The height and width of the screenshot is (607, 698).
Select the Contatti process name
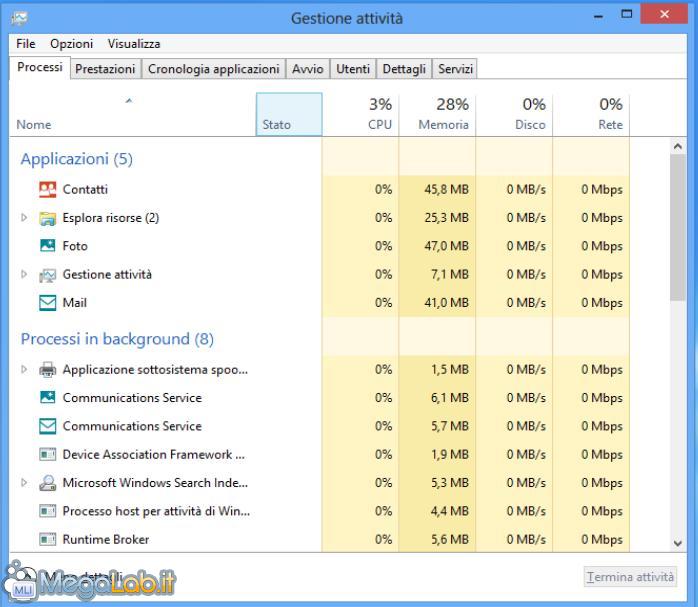[85, 190]
